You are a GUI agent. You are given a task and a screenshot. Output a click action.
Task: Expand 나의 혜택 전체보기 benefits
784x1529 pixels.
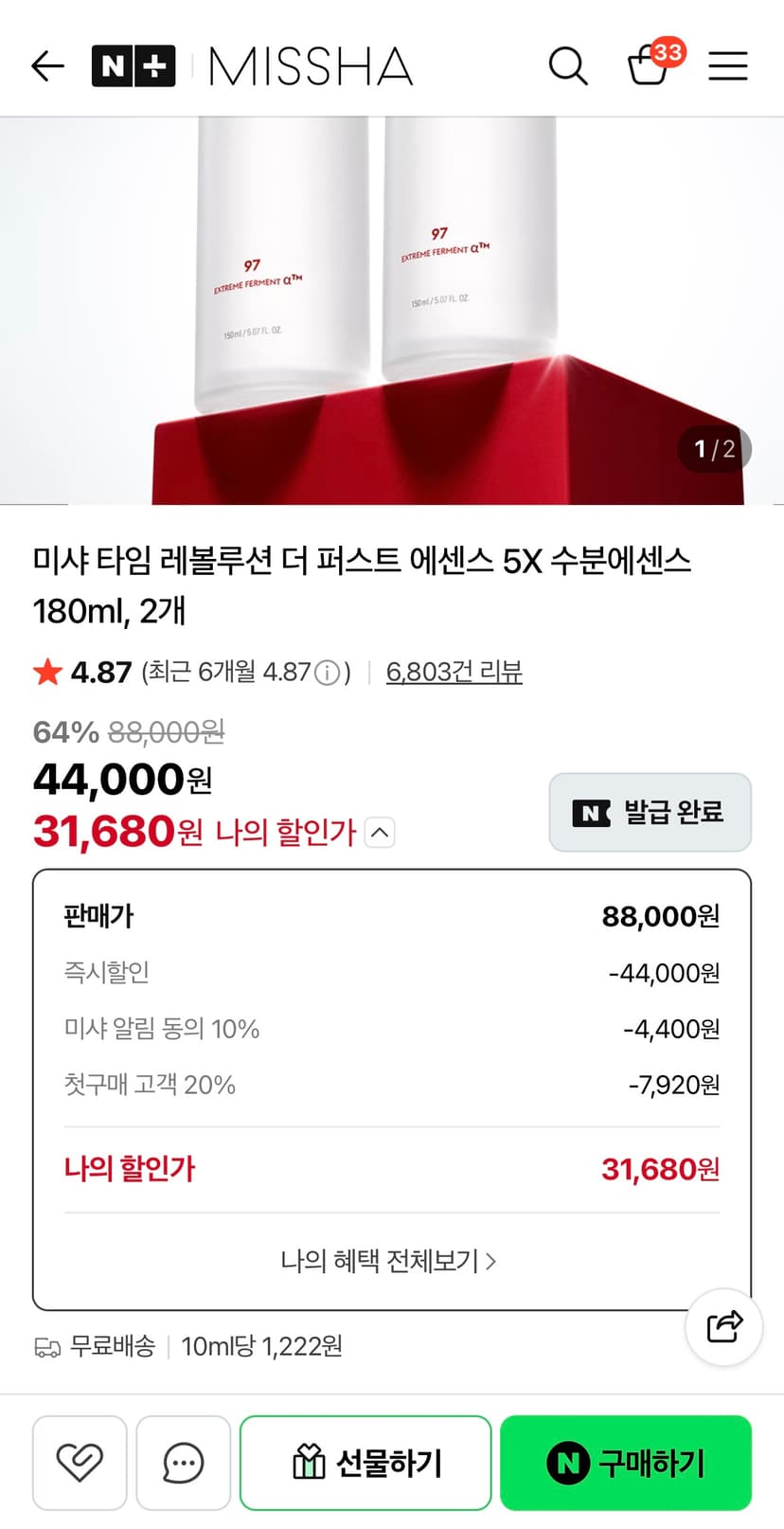389,1261
